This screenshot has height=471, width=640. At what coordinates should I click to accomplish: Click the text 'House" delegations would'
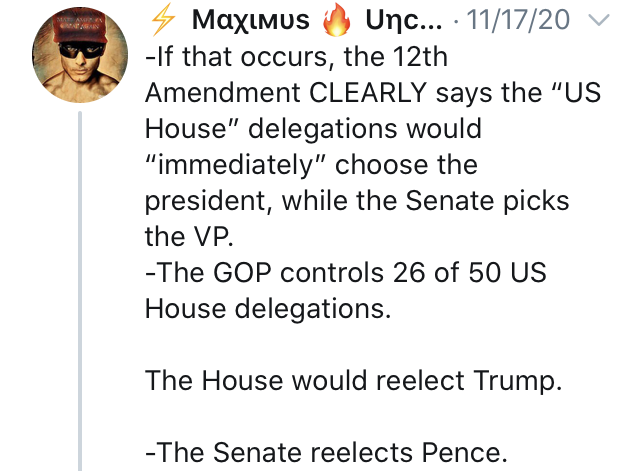click(x=313, y=129)
